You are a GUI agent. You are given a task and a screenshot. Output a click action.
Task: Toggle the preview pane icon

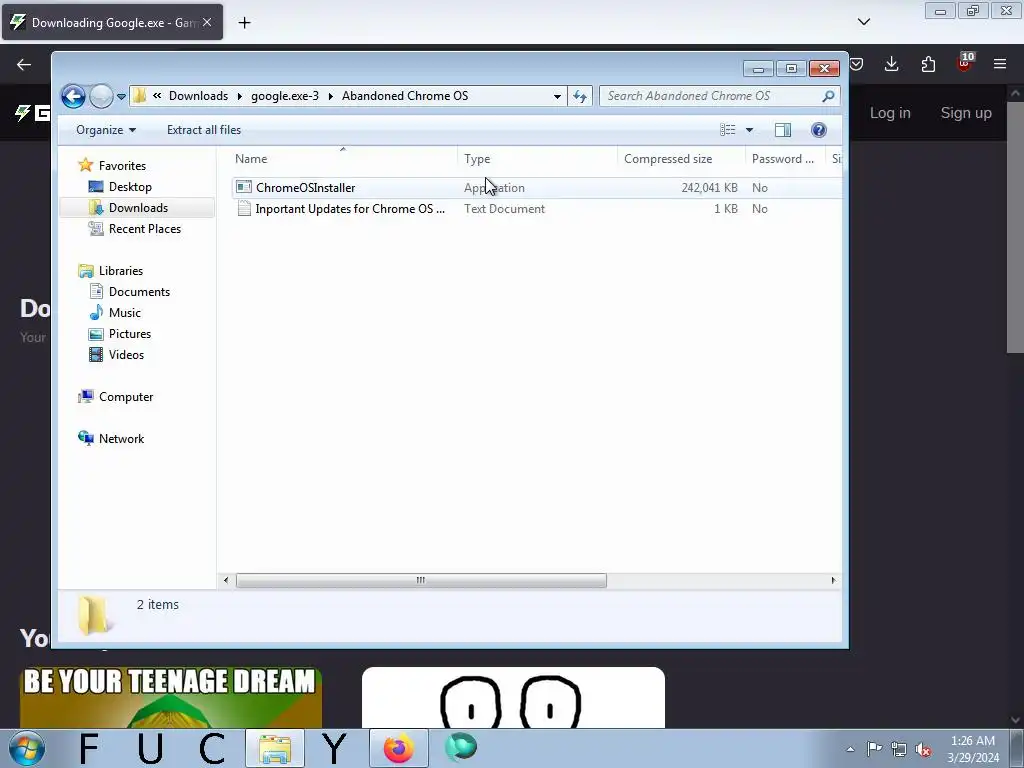click(783, 130)
